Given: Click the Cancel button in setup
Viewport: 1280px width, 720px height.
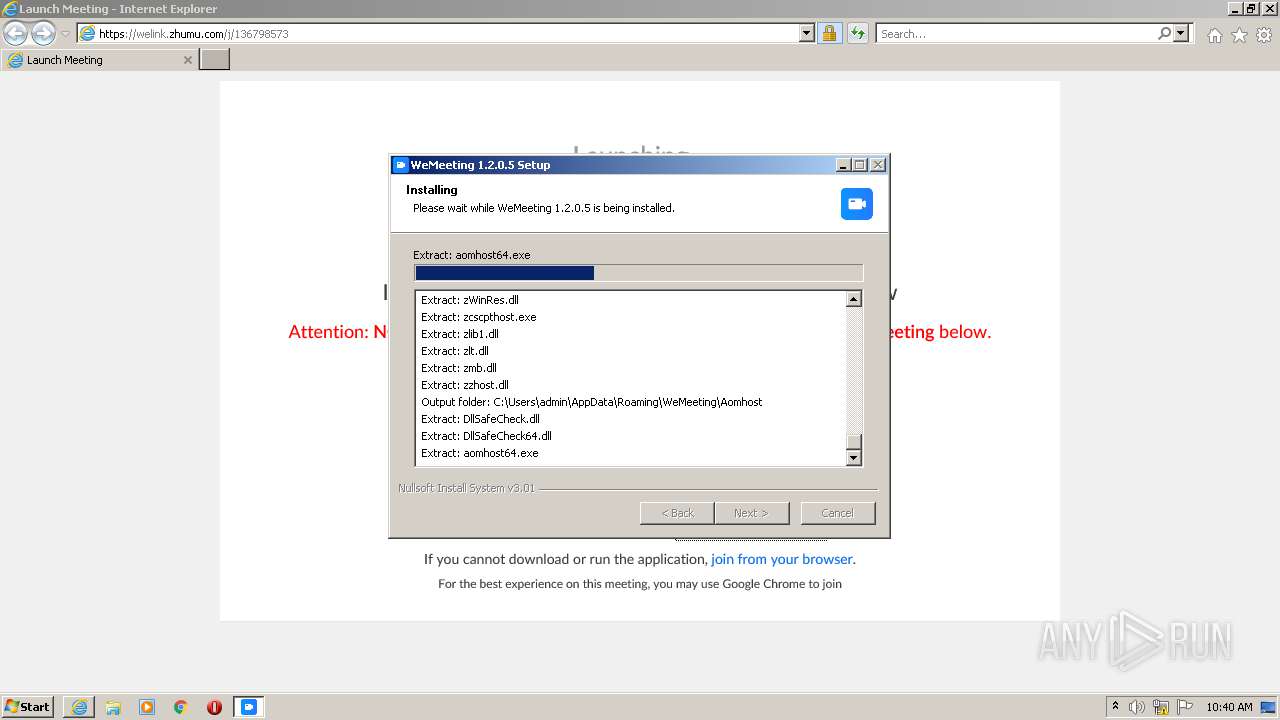Looking at the screenshot, I should click(x=837, y=513).
